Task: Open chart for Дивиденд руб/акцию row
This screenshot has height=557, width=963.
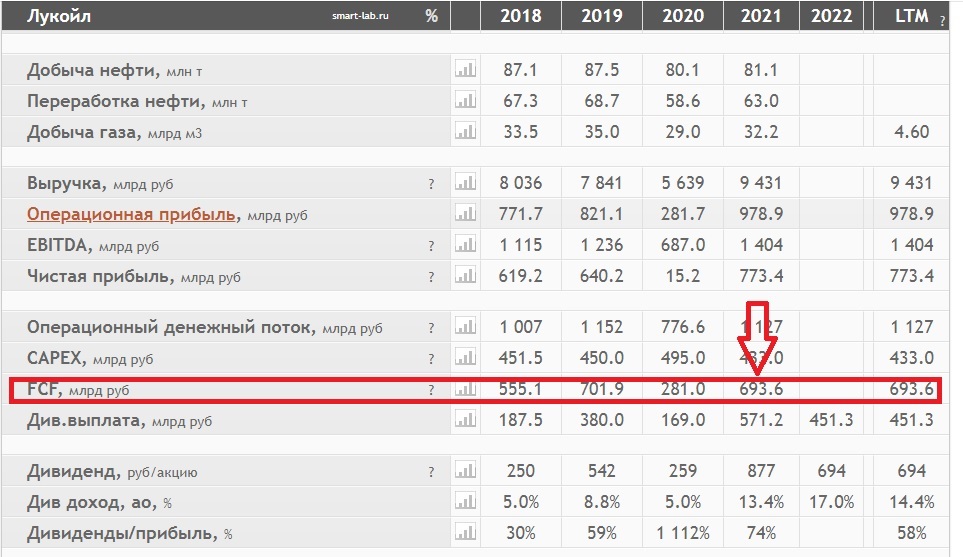Action: tap(465, 471)
